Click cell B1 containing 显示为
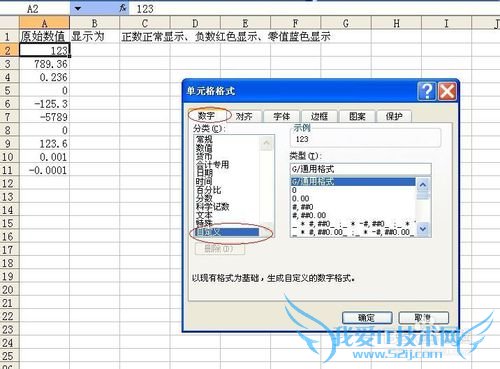500x369 pixels. [x=95, y=36]
